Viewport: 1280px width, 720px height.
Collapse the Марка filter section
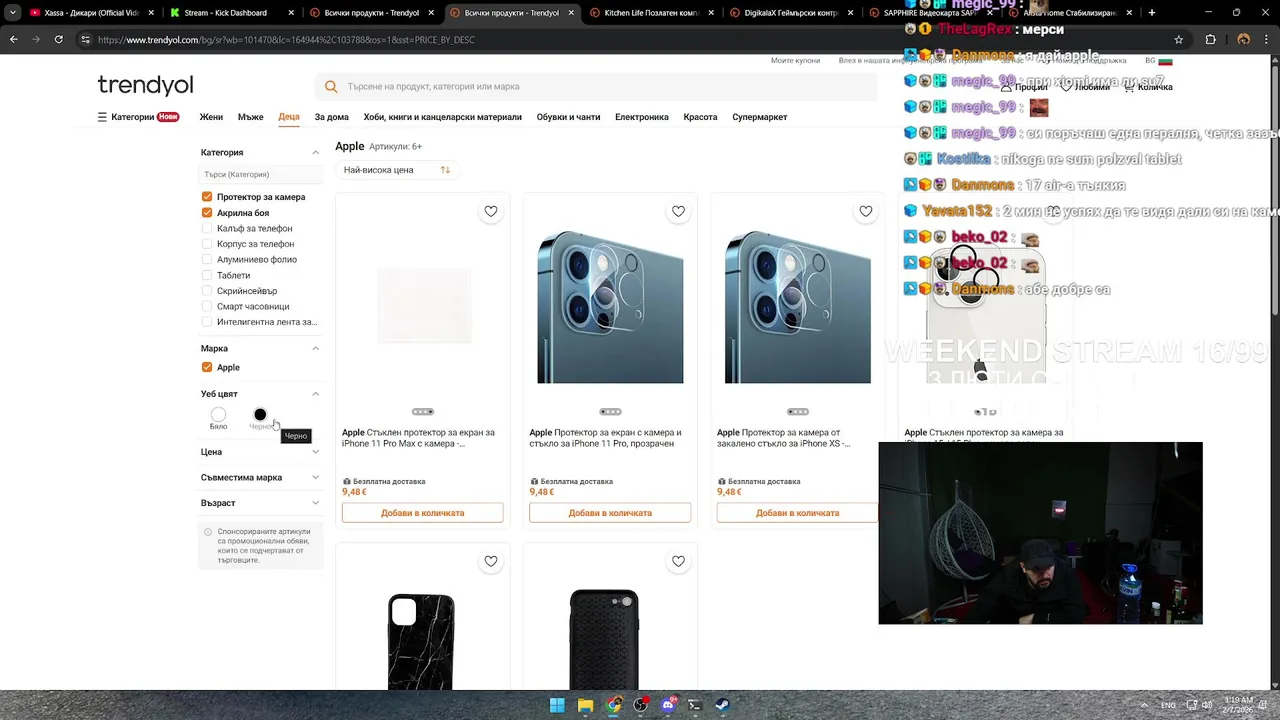tap(315, 349)
